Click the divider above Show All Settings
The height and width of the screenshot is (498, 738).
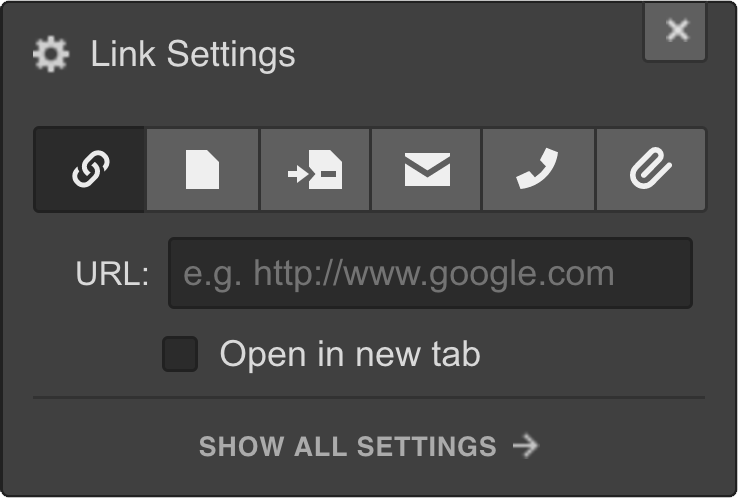[369, 398]
